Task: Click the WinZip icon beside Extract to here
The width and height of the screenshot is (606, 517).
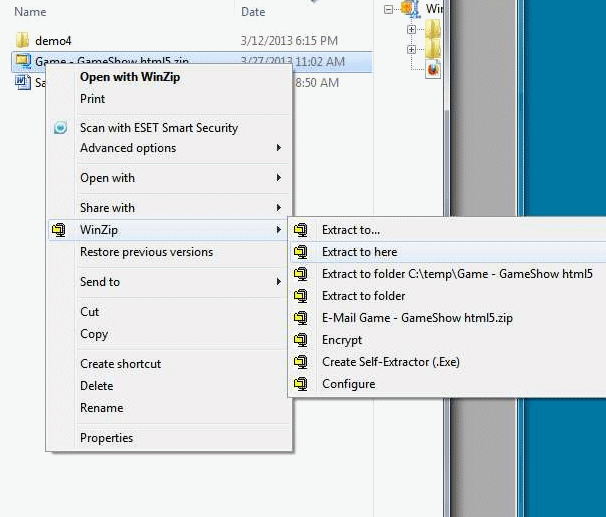Action: tap(301, 252)
